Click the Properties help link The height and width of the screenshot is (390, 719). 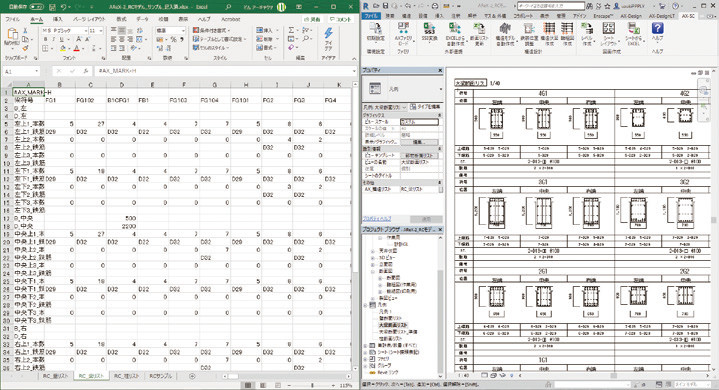[377, 219]
